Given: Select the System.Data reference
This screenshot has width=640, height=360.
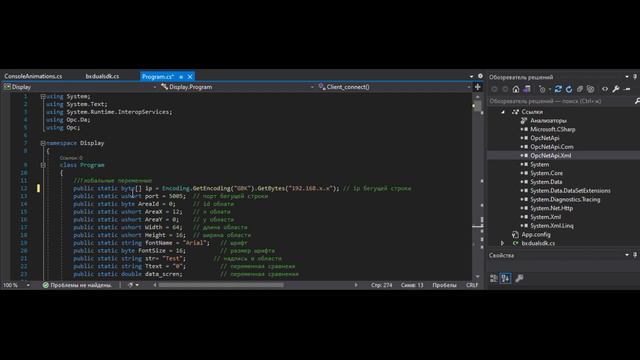Looking at the screenshot, I should coord(546,182).
